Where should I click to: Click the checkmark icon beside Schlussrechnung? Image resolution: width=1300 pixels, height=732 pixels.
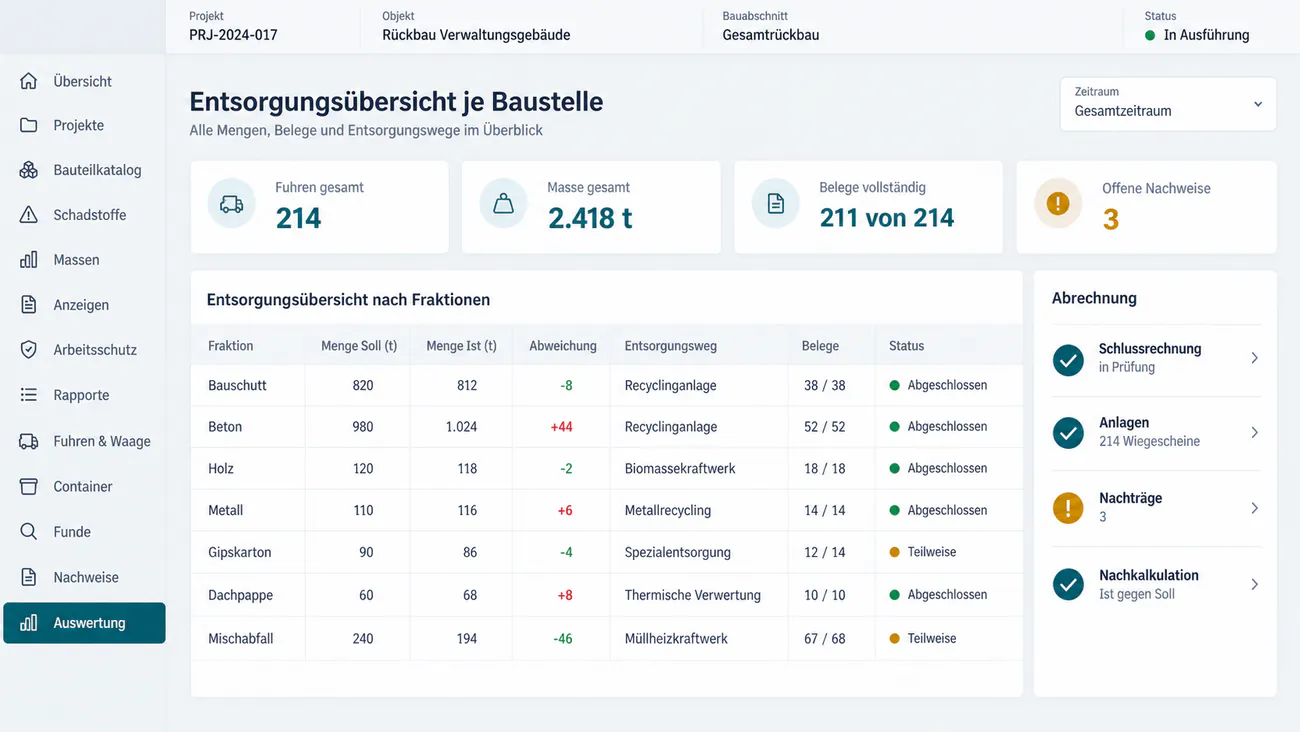click(x=1068, y=359)
